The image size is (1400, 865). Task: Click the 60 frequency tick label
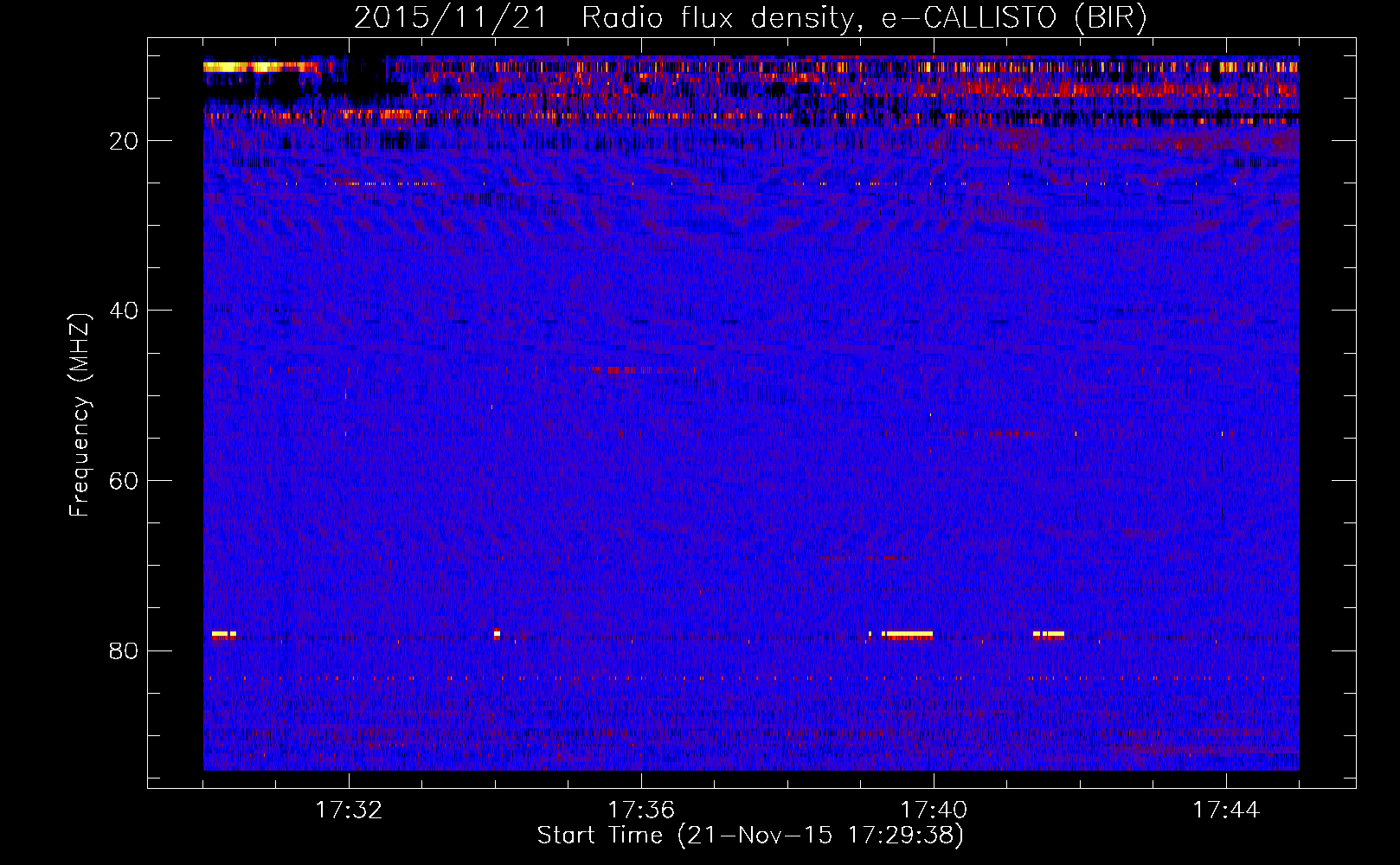point(125,481)
